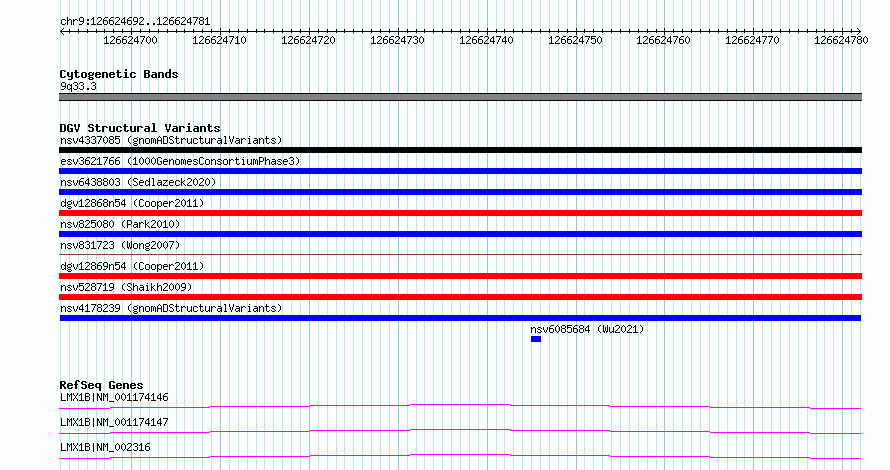The width and height of the screenshot is (890, 470).
Task: Select the gray 9q33.3 cytogenetic band bar
Action: [x=460, y=97]
